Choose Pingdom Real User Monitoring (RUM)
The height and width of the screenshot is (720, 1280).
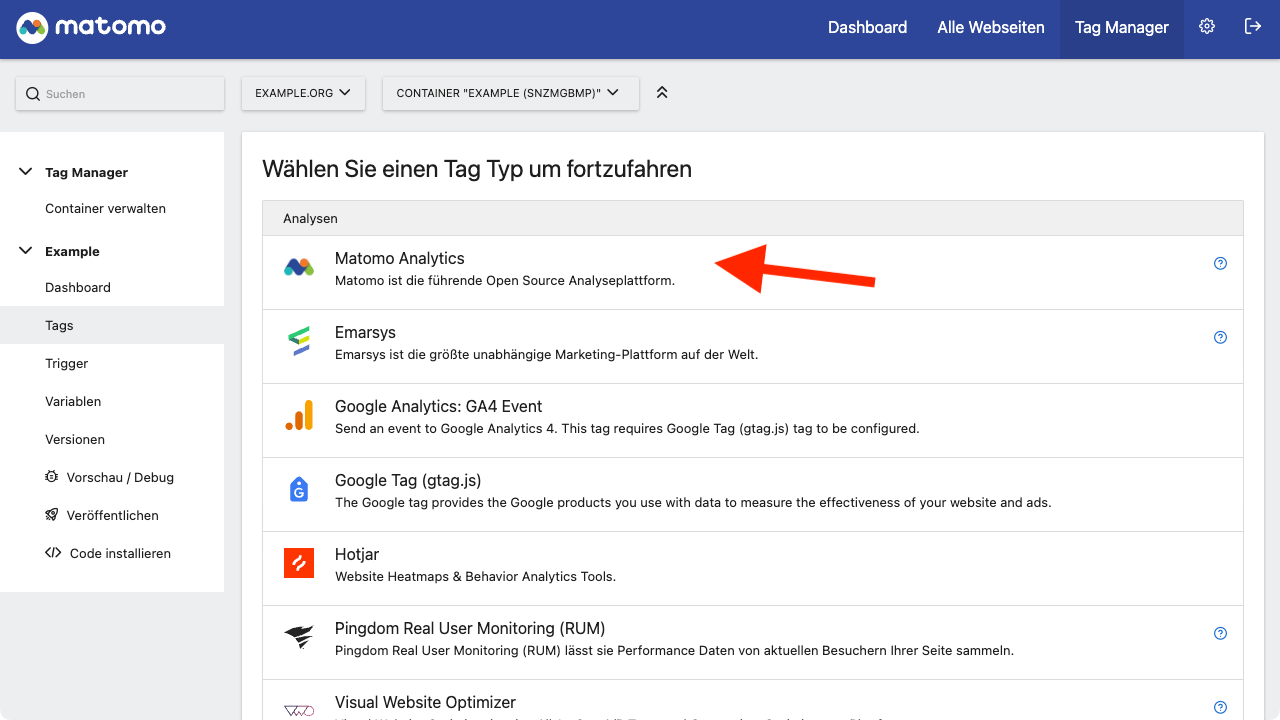pyautogui.click(x=753, y=642)
